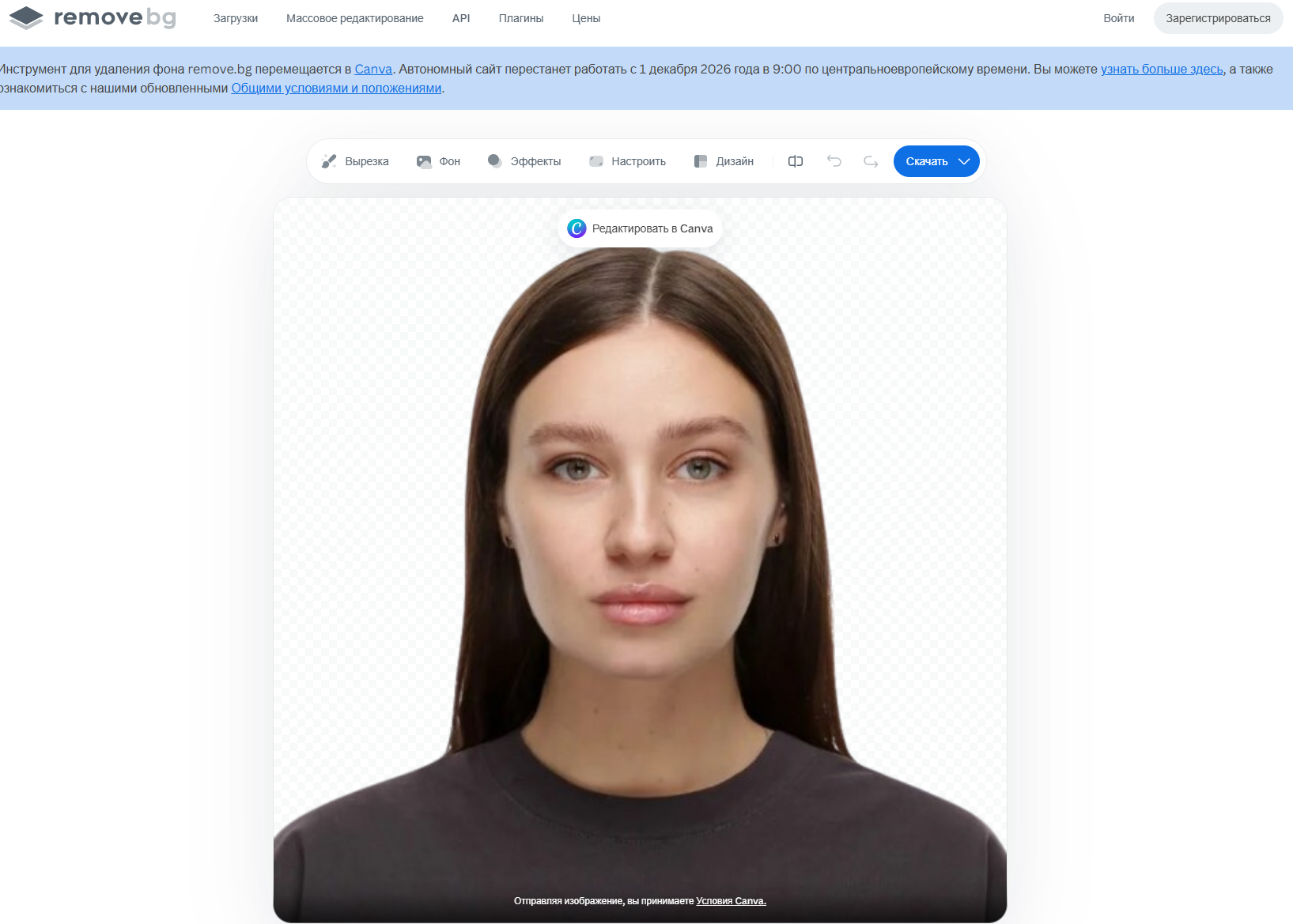Open the Цены pricing page
The height and width of the screenshot is (924, 1293).
586,18
